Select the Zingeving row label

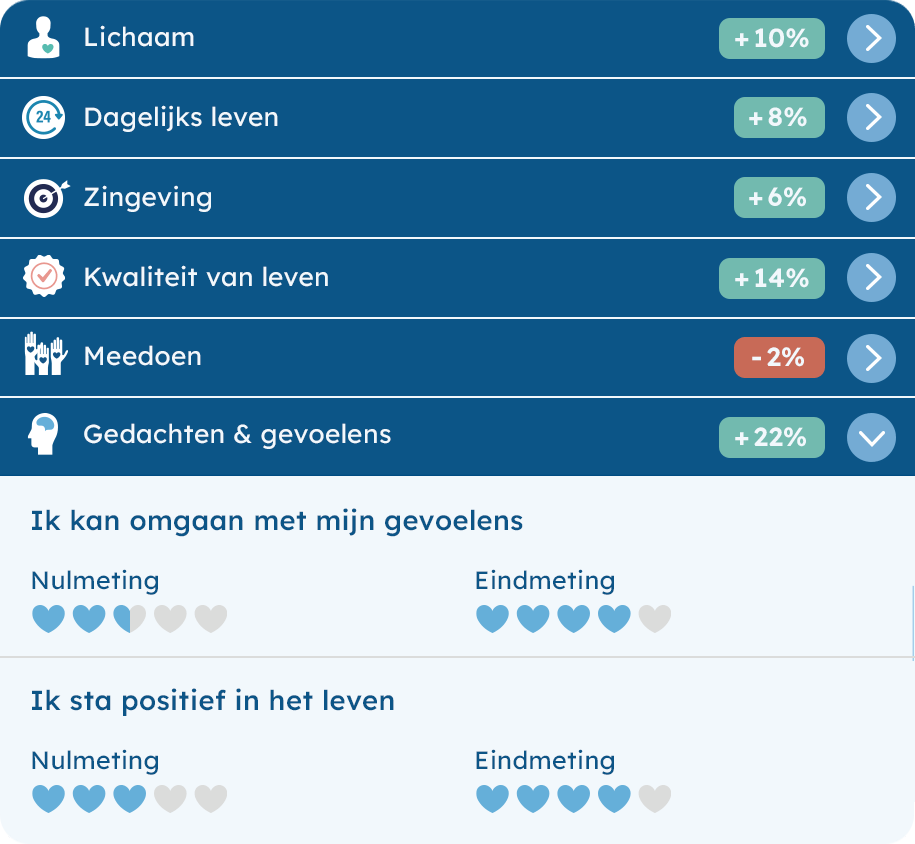coord(148,198)
